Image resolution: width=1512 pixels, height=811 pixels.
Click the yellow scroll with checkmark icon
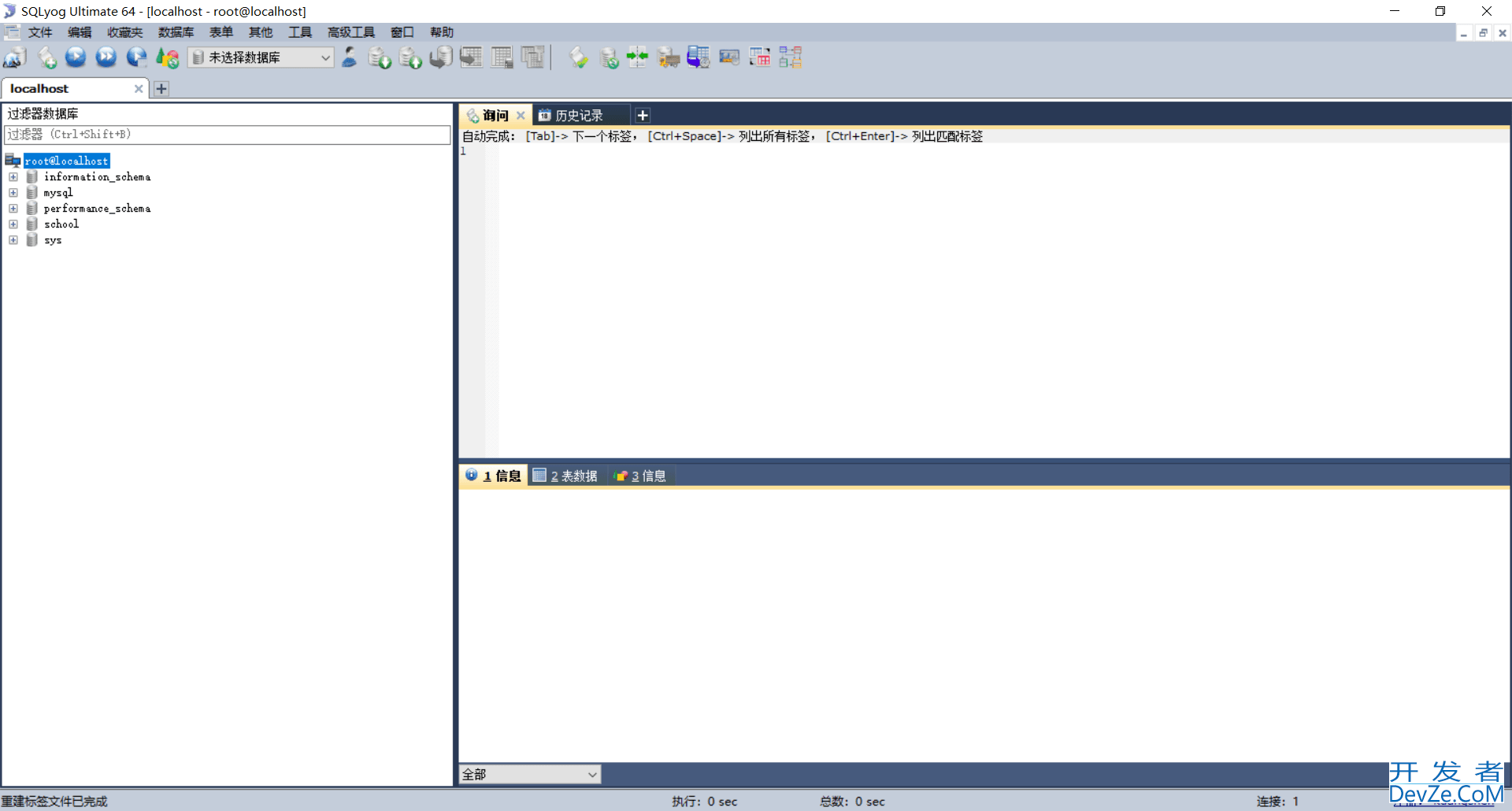(x=578, y=57)
